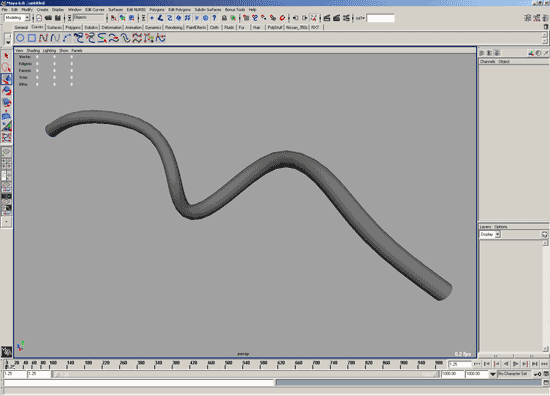Show the Attribute Editor panel icon

527,18
